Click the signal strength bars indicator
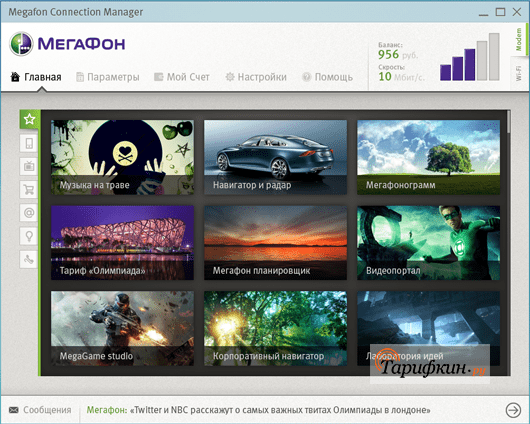The width and height of the screenshot is (530, 424). tap(470, 57)
